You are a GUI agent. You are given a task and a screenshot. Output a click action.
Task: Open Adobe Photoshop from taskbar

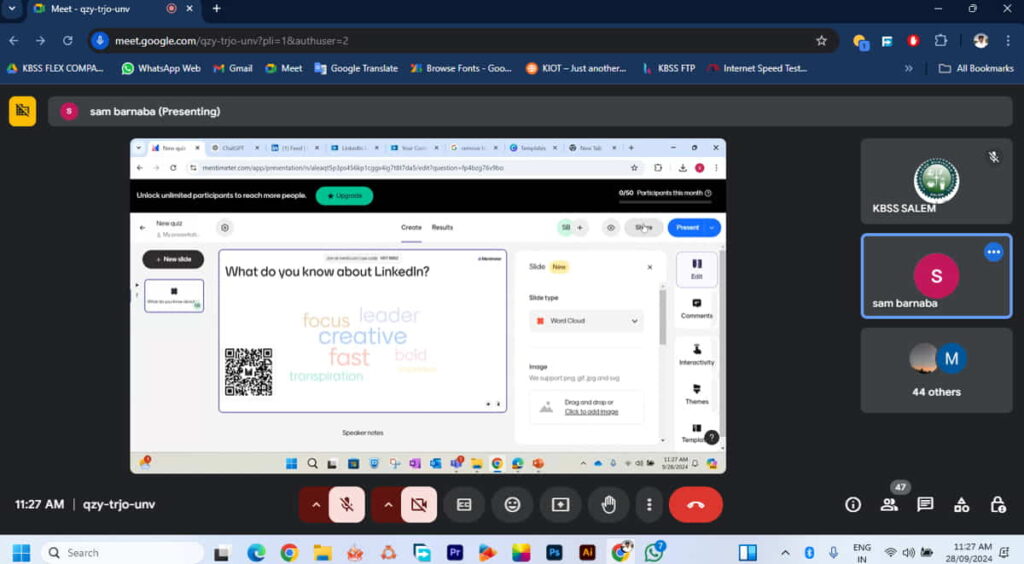[x=554, y=552]
